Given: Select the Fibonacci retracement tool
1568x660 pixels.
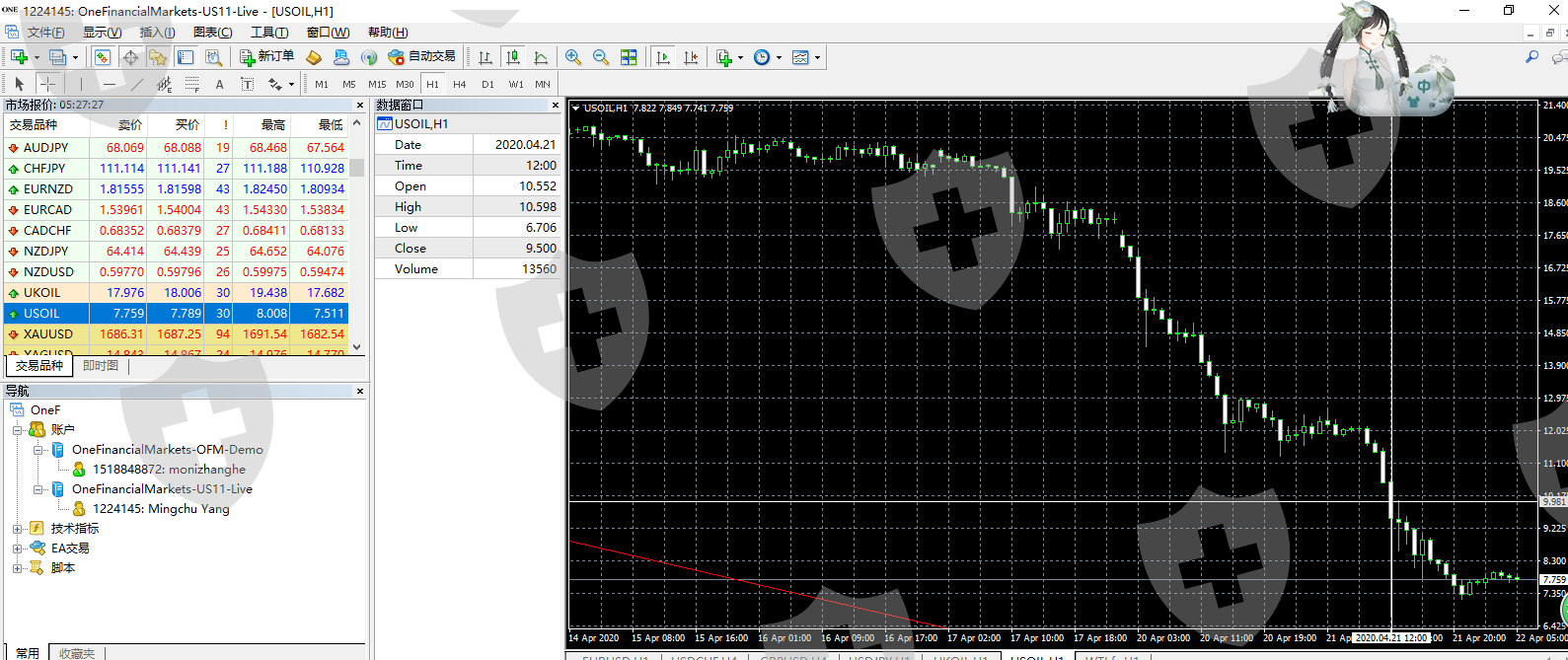Looking at the screenshot, I should [192, 84].
